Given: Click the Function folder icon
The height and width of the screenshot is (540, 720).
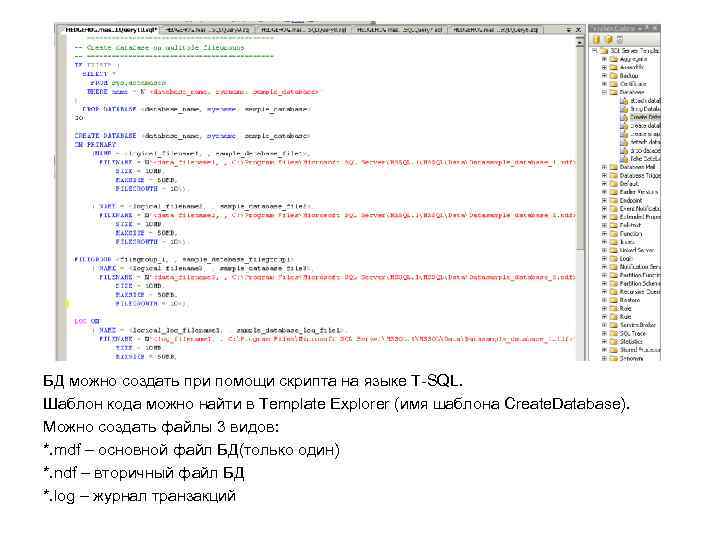Looking at the screenshot, I should coord(613,234).
